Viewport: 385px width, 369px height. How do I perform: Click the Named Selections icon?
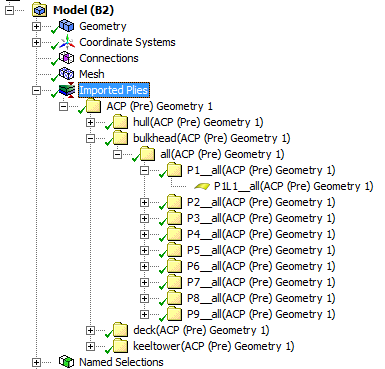click(66, 362)
